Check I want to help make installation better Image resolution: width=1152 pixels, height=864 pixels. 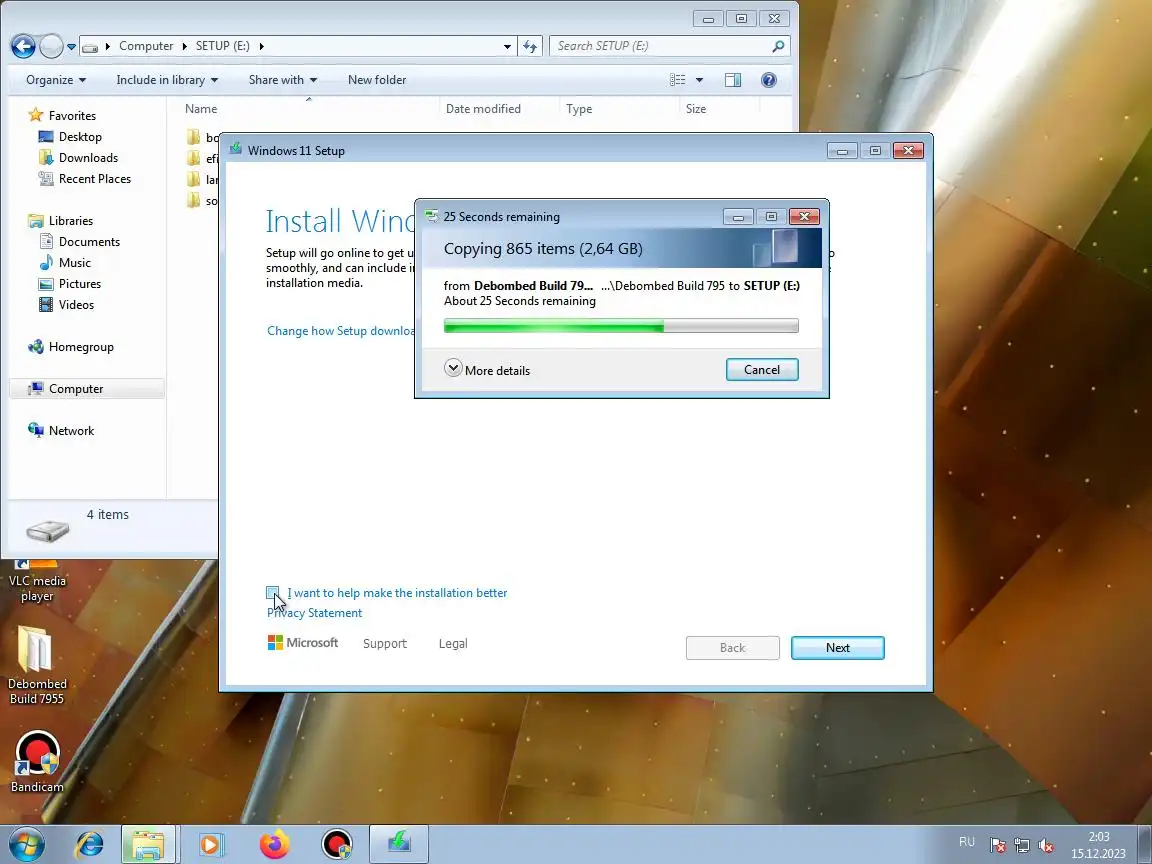(273, 593)
